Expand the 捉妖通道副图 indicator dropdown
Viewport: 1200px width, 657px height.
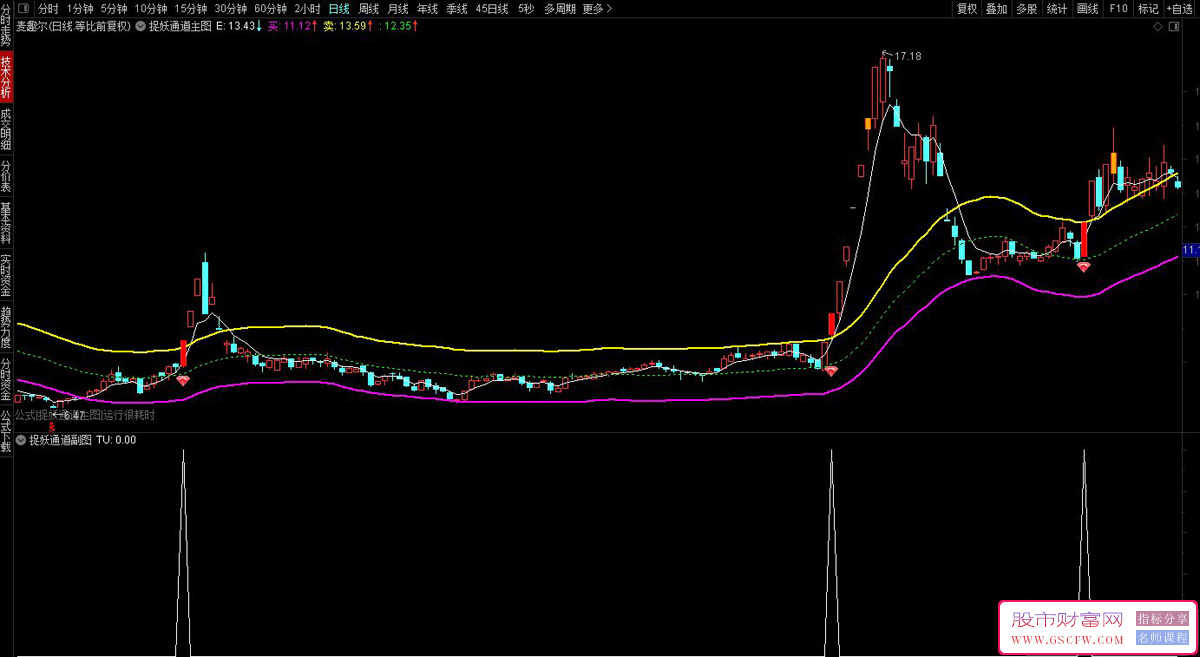[21, 440]
